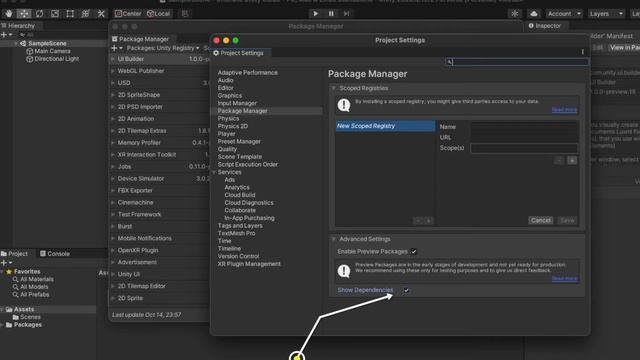Image resolution: width=640 pixels, height=360 pixels.
Task: Click create plus in Hierarchy panel
Action: pyautogui.click(x=6, y=35)
